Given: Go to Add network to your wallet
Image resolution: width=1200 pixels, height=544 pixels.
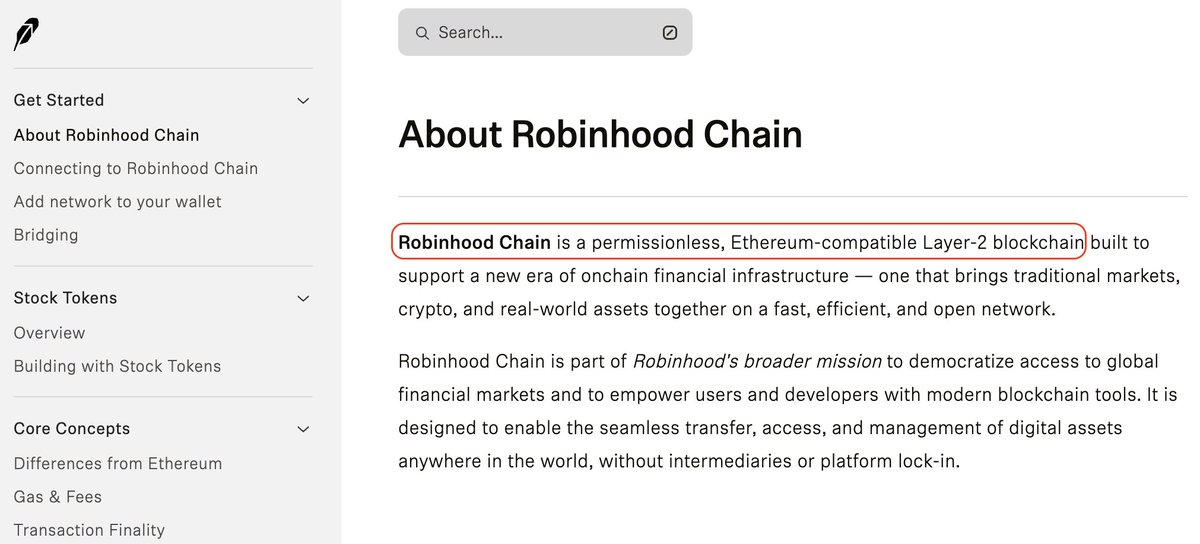Looking at the screenshot, I should coord(118,202).
